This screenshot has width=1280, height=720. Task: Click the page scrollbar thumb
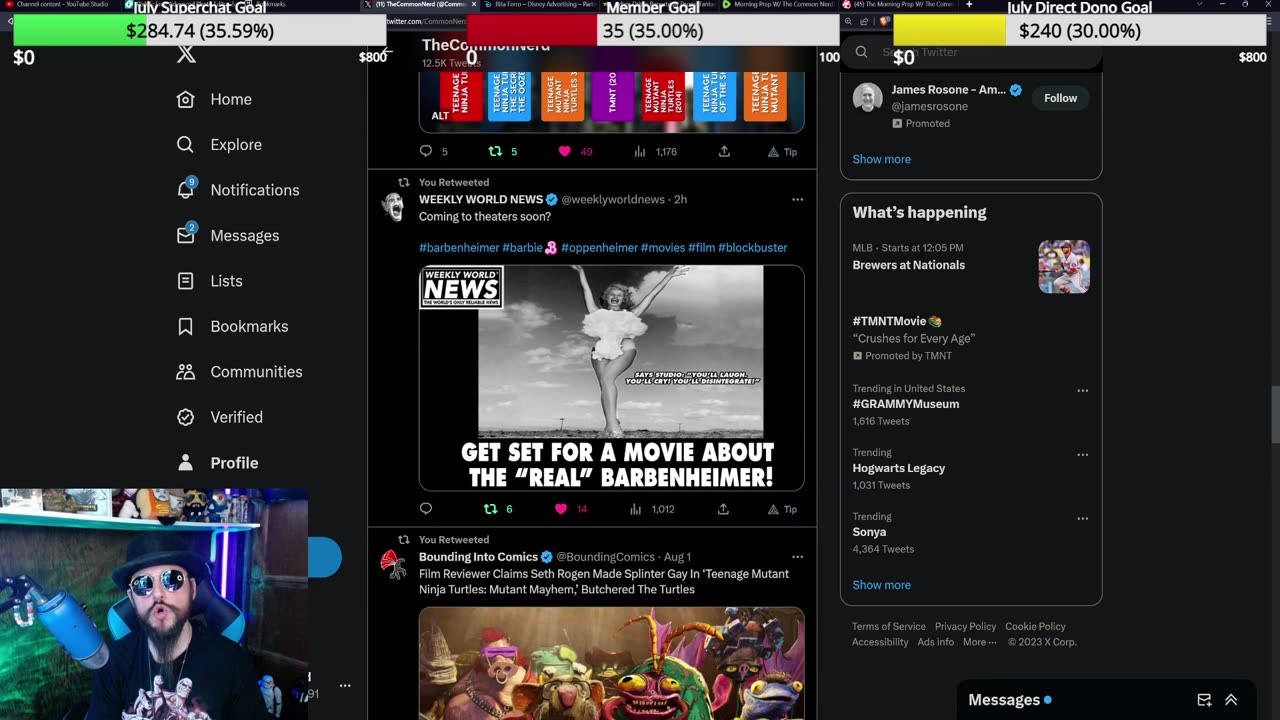[x=1274, y=415]
